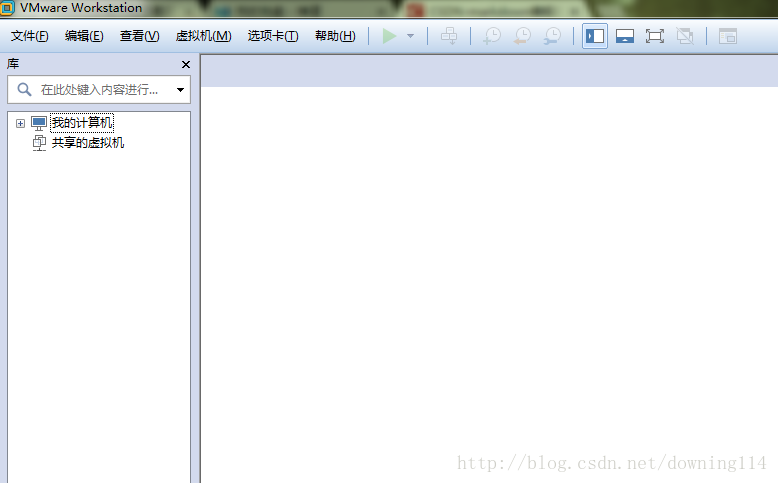Click the green power-on play button

389,36
